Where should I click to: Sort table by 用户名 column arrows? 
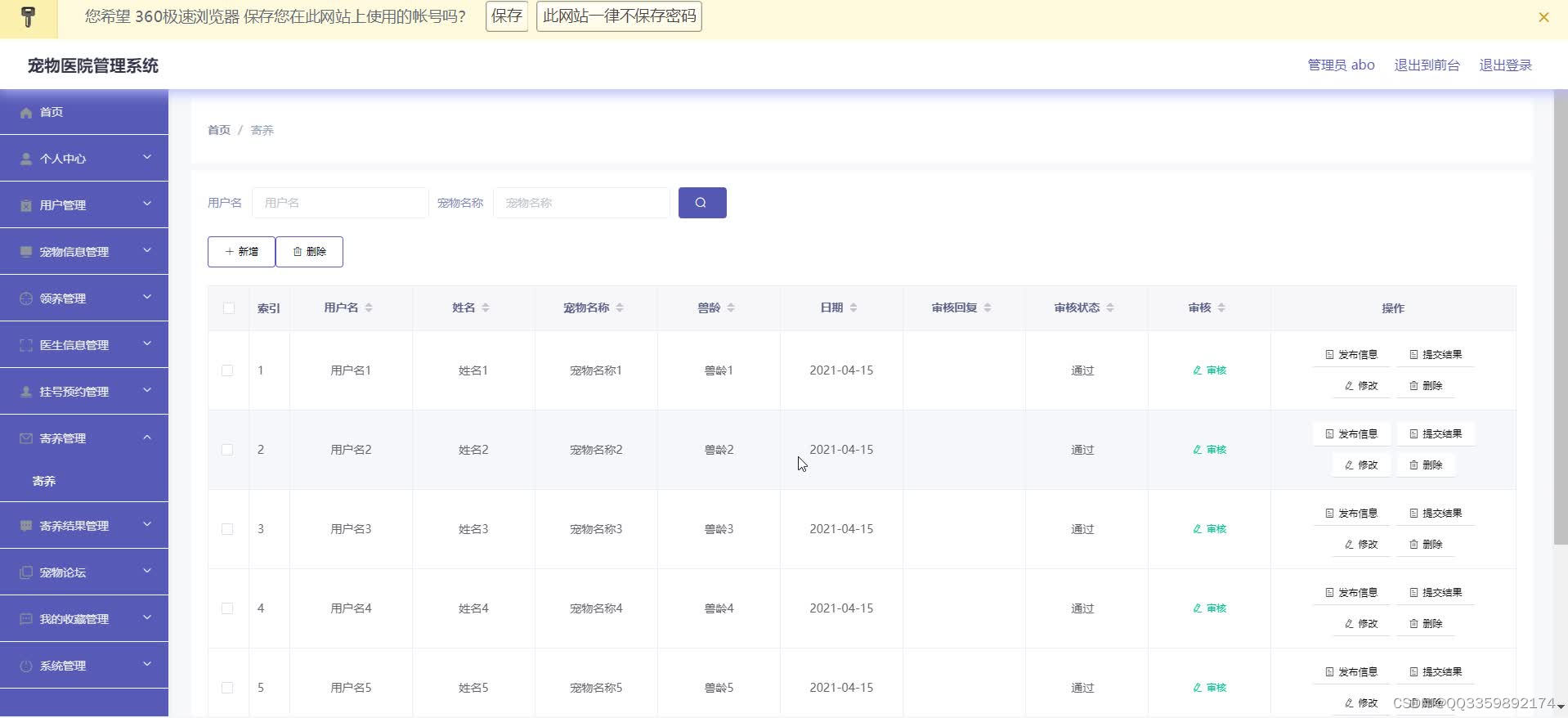(x=369, y=307)
